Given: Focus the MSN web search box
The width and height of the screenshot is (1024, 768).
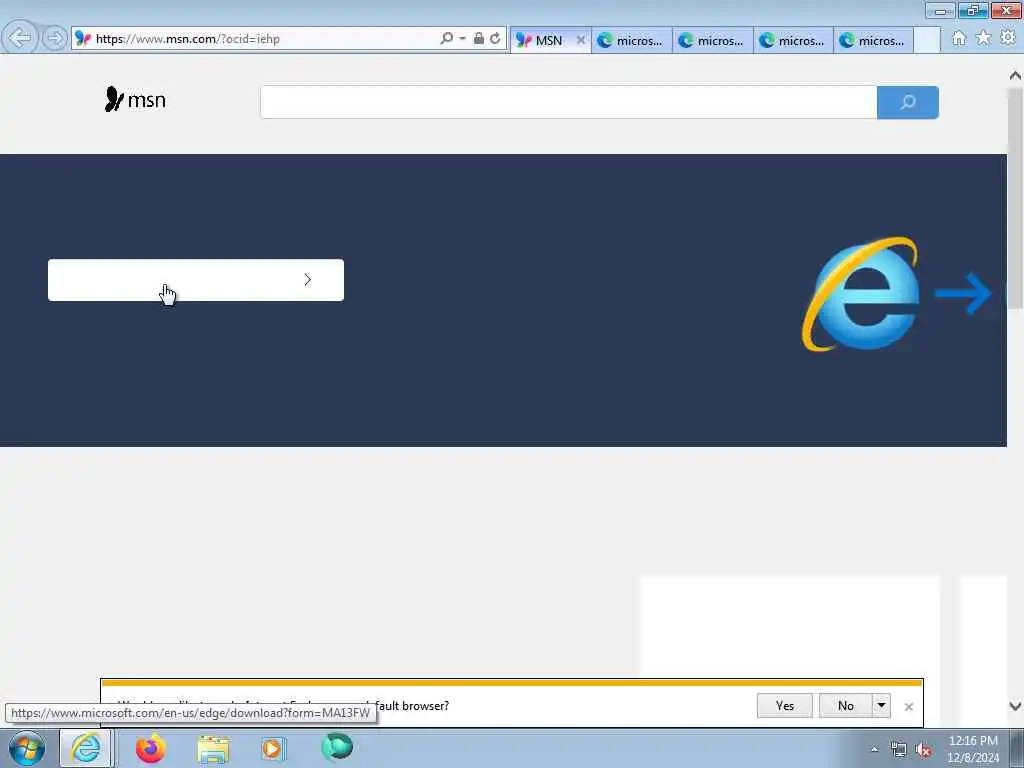Looking at the screenshot, I should click(568, 102).
